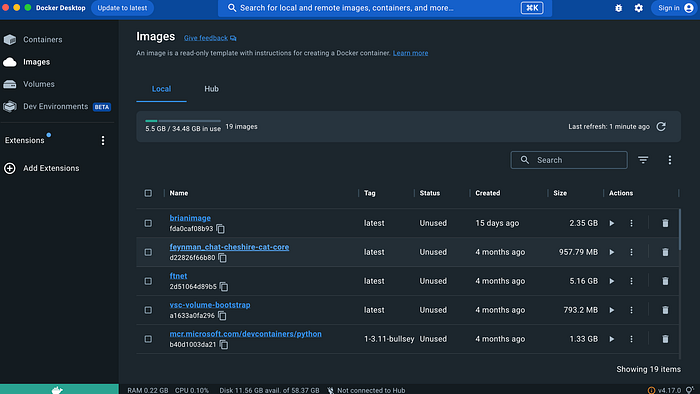Select the devcontainers/python checkbox
Viewport: 700px width, 394px height.
click(x=148, y=339)
